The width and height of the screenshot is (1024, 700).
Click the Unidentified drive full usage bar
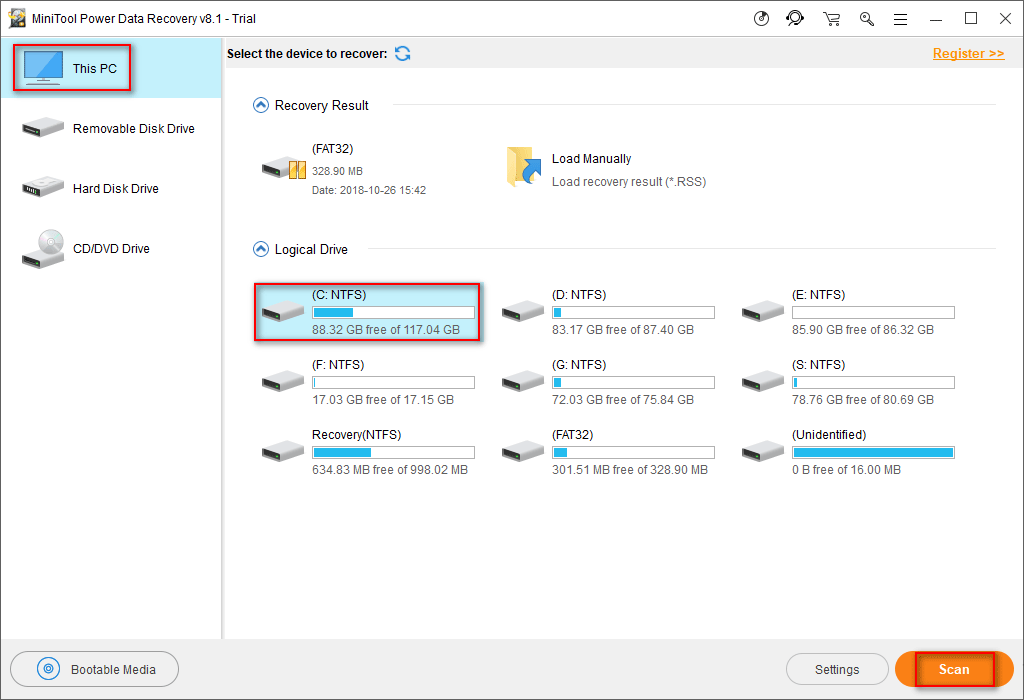pyautogui.click(x=873, y=453)
